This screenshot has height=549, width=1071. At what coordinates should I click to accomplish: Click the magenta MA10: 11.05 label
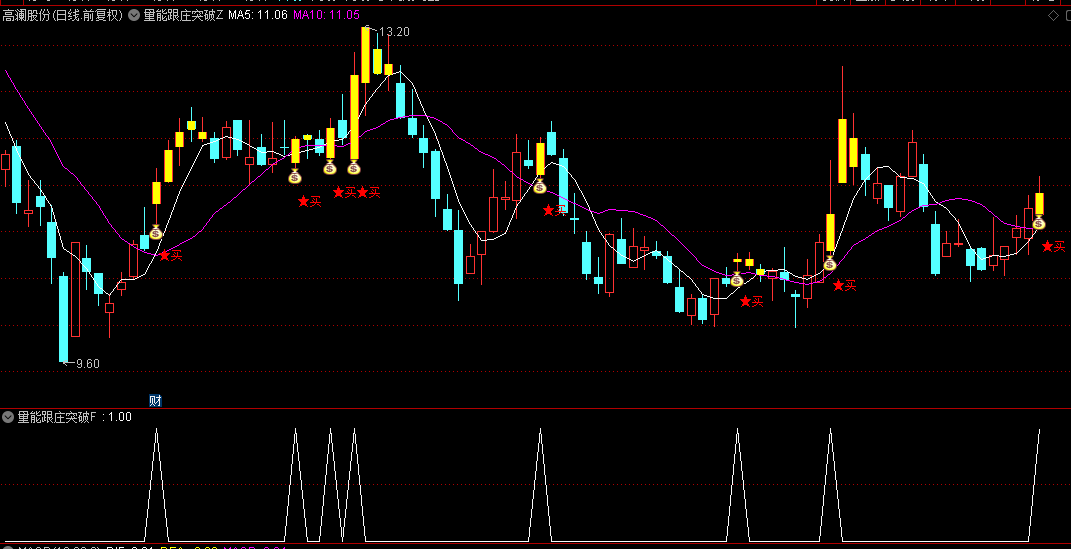coord(326,15)
